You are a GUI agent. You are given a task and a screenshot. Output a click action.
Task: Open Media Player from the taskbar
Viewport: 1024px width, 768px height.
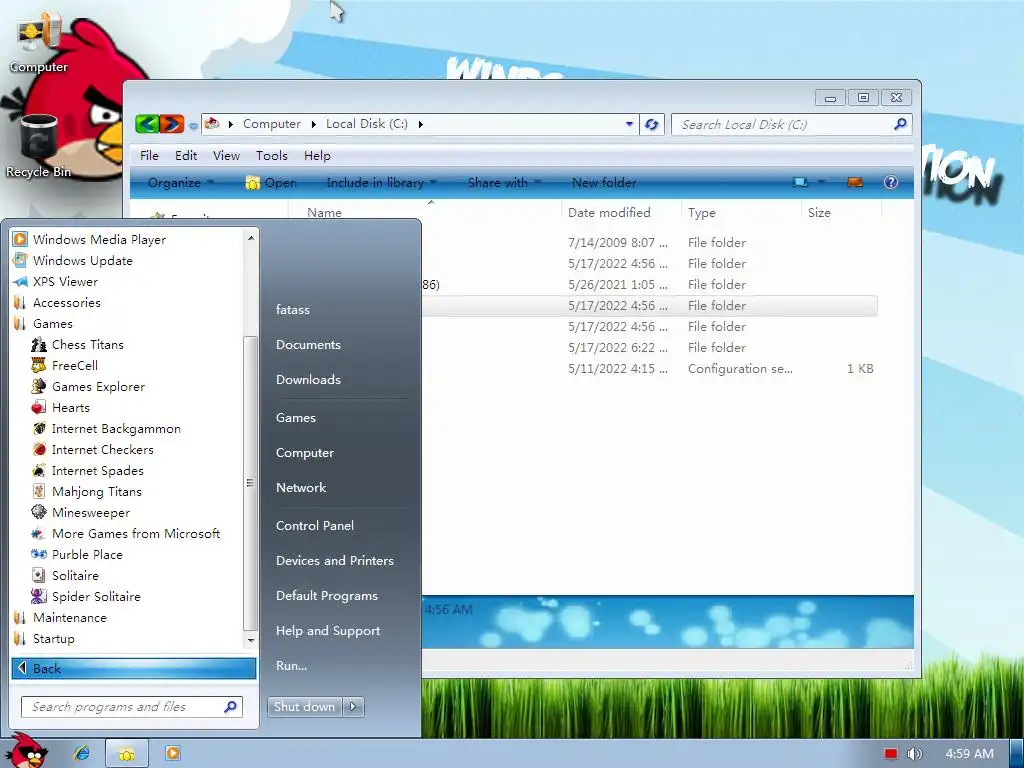coord(172,754)
